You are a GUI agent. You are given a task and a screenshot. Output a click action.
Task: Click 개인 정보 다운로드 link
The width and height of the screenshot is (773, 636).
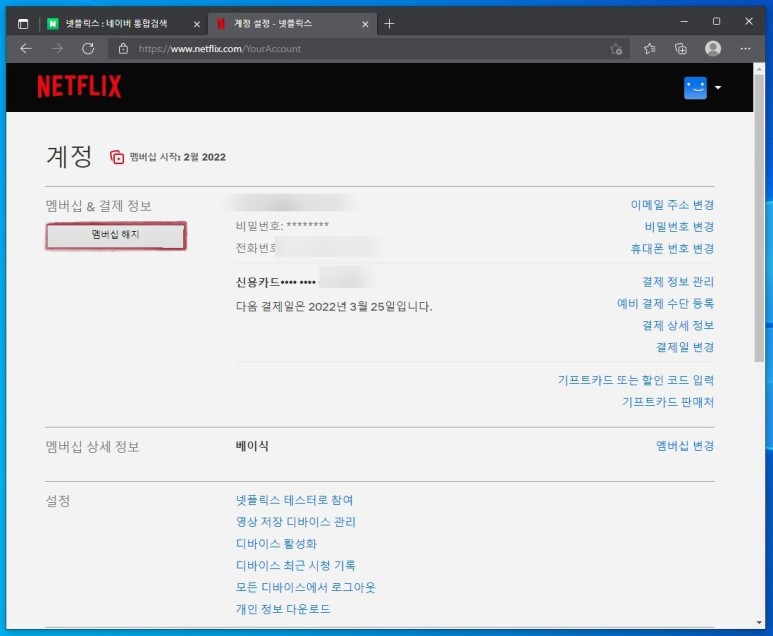[283, 609]
